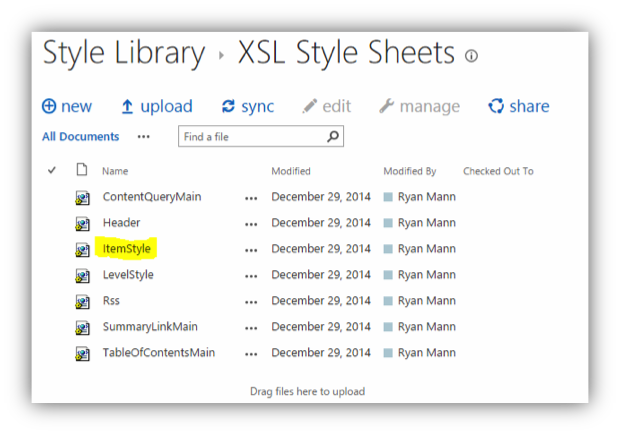The height and width of the screenshot is (435, 620).
Task: Open the Header file
Action: 121,223
